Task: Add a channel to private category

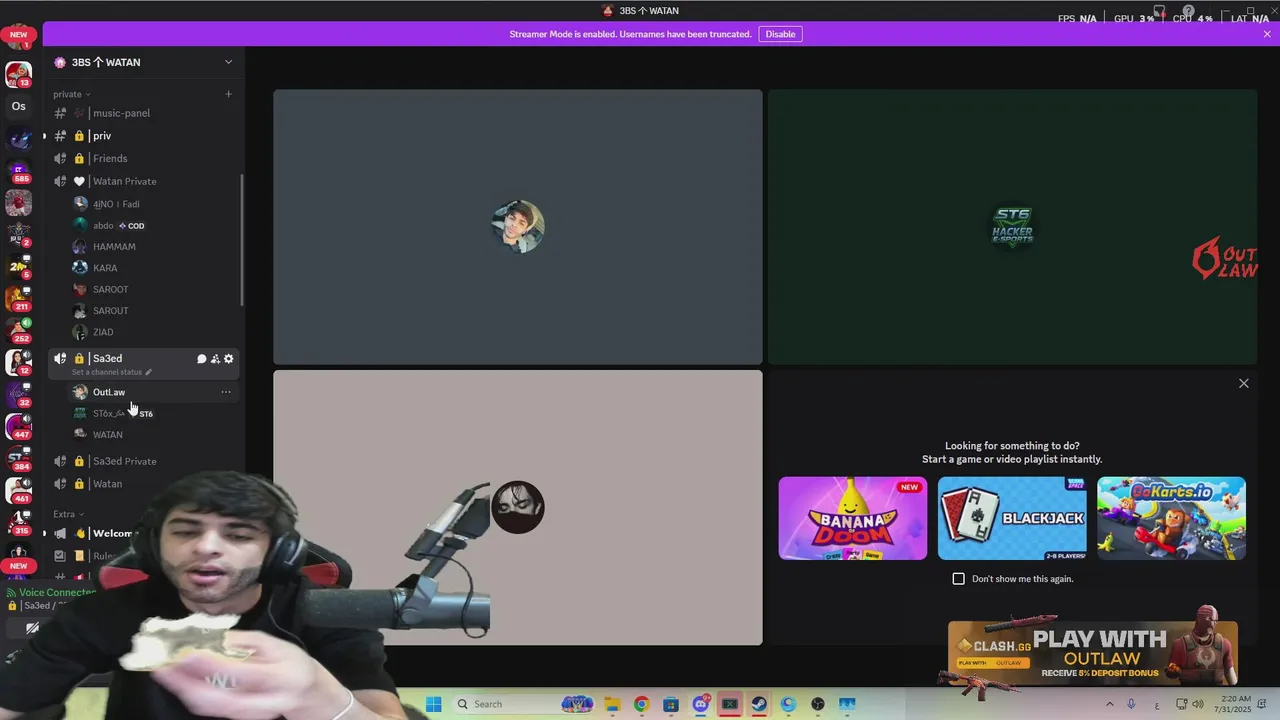Action: coord(228,94)
